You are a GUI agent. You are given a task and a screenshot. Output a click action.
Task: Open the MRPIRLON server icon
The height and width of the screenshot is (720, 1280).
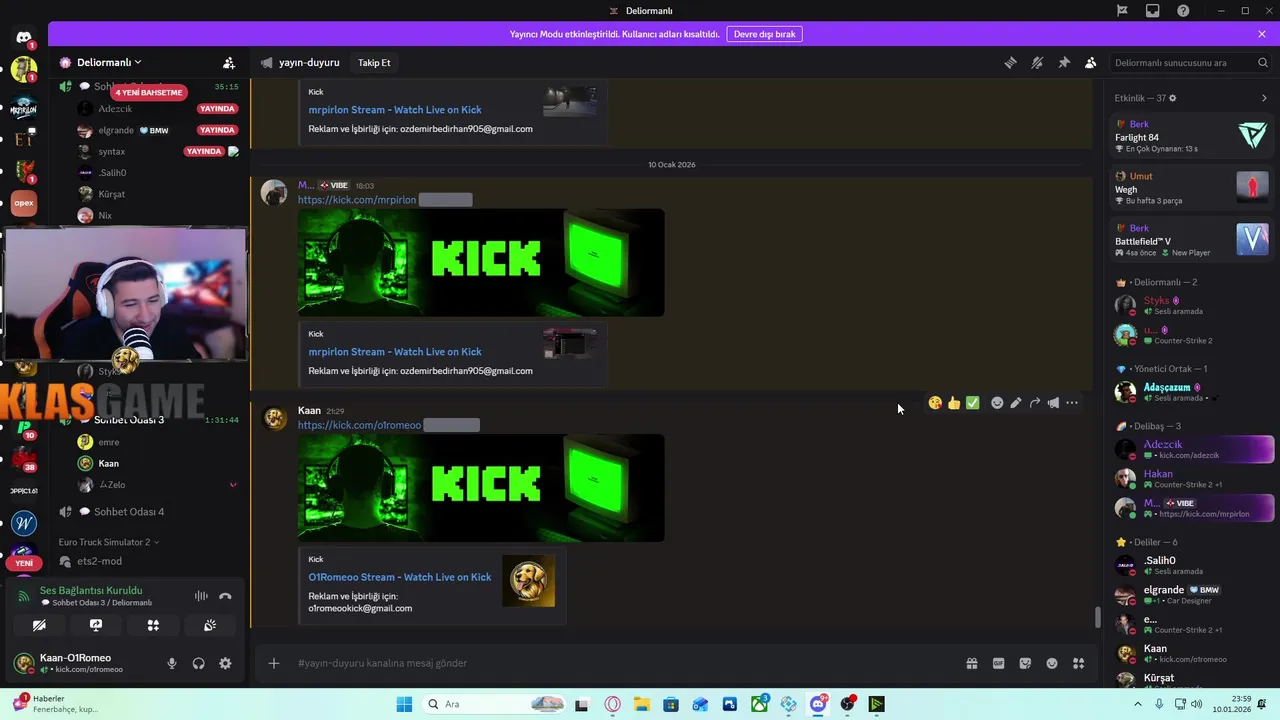pyautogui.click(x=24, y=108)
